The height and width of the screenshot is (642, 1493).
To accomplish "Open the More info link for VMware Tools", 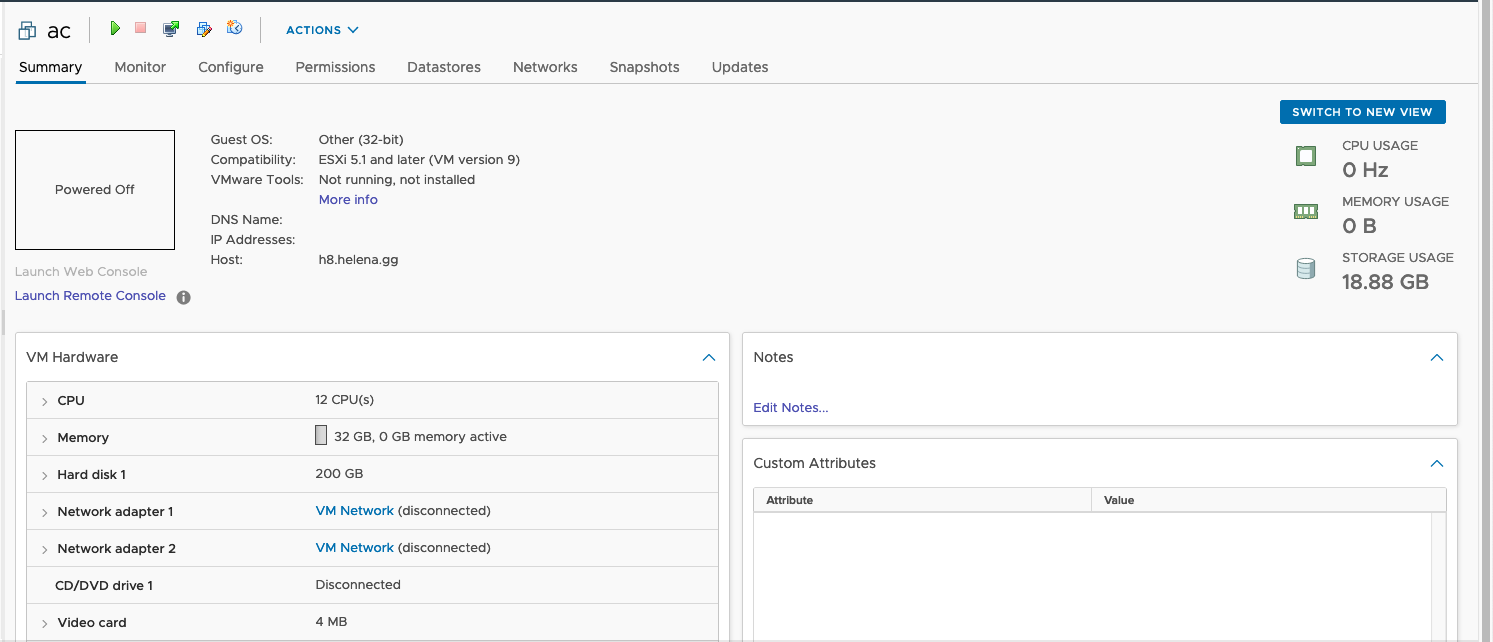I will coord(348,200).
